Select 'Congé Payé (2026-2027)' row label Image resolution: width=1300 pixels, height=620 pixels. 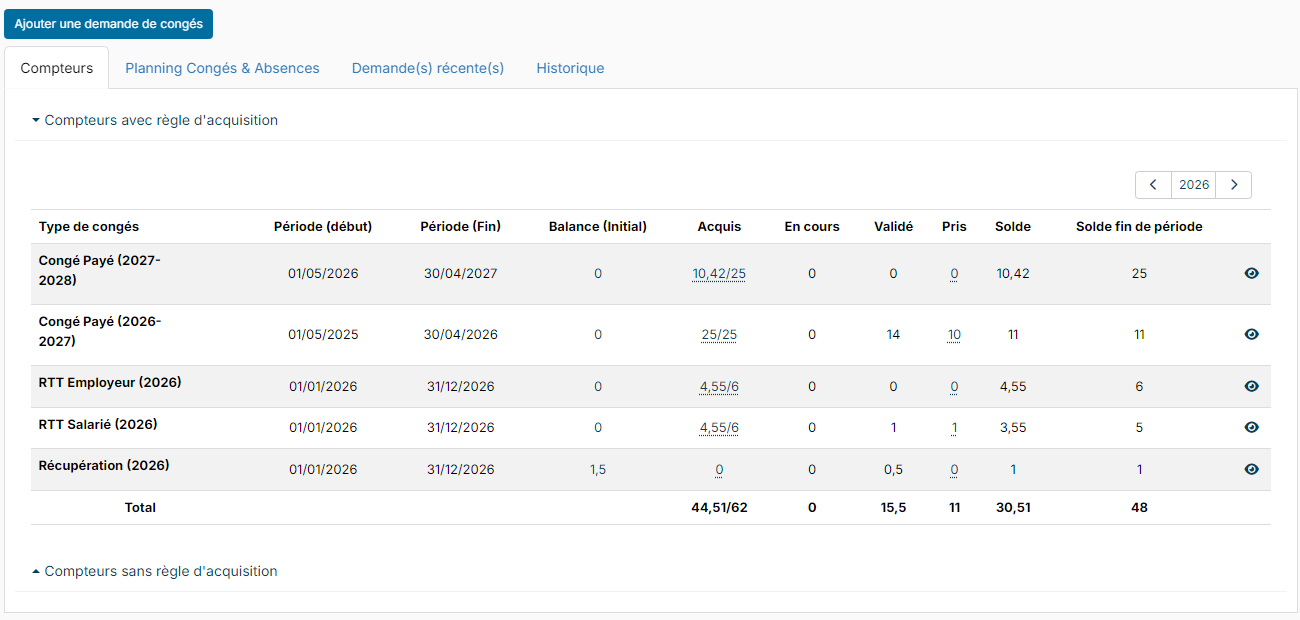[100, 331]
